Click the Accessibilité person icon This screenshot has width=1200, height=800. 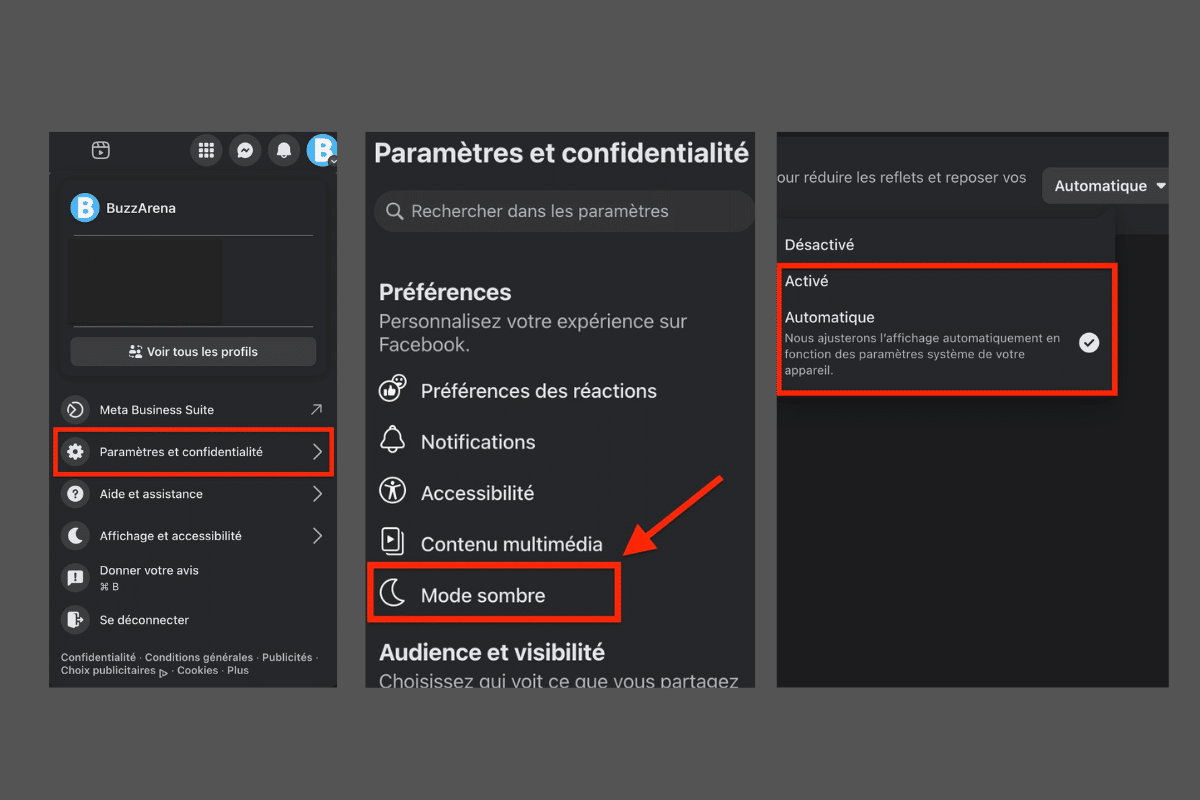392,491
